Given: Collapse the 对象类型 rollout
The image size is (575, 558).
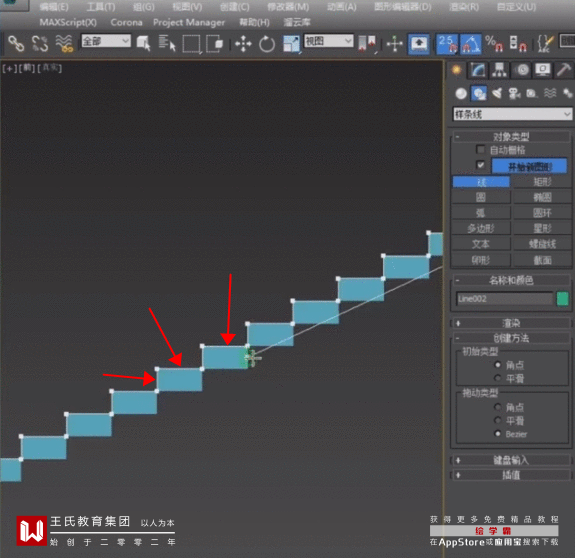Looking at the screenshot, I should click(x=511, y=137).
